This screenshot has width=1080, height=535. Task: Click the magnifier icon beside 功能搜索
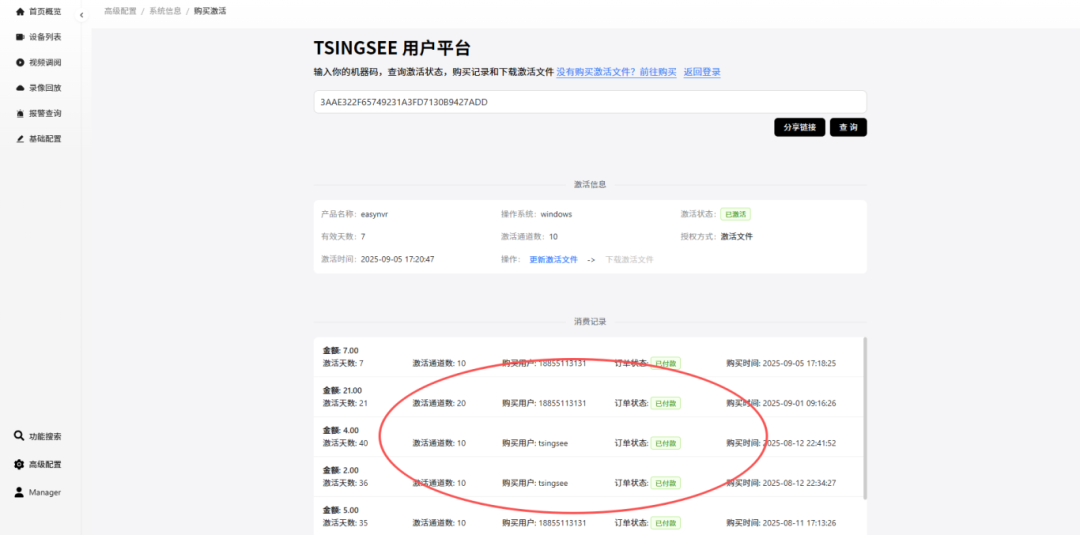[x=19, y=437]
